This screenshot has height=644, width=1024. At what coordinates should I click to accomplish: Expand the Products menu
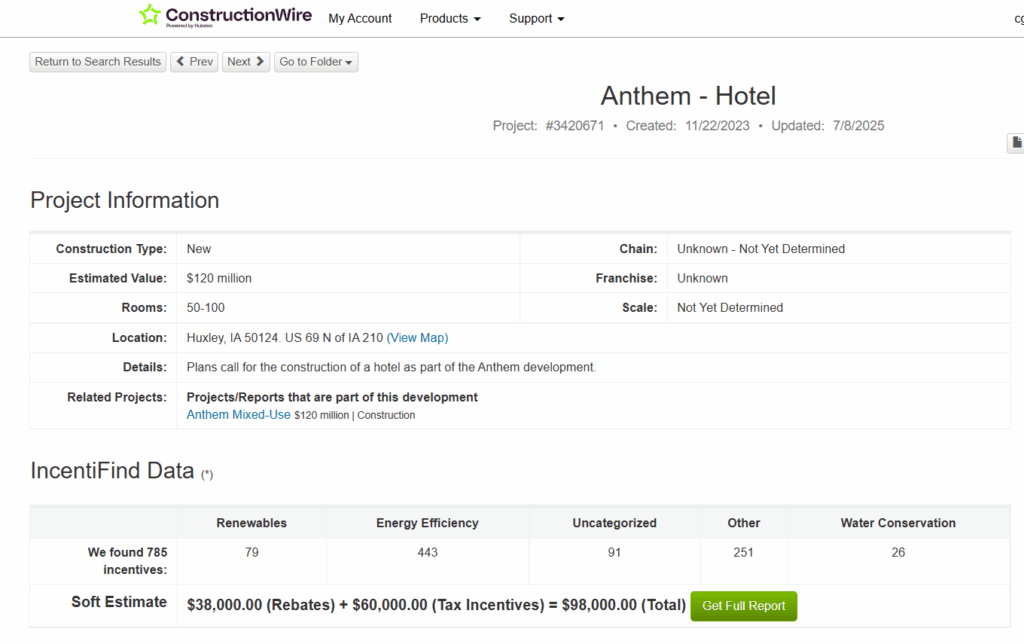point(450,18)
